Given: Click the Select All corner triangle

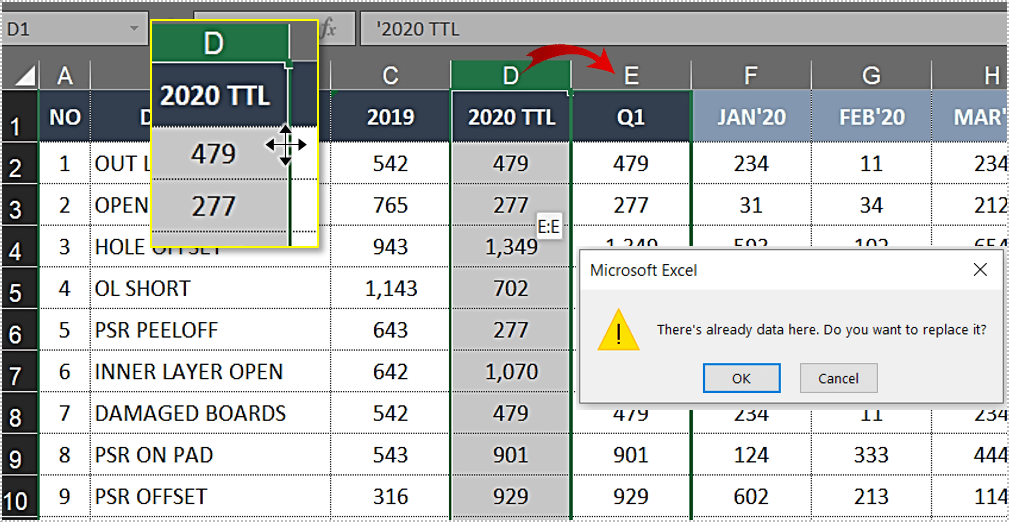Looking at the screenshot, I should pyautogui.click(x=24, y=76).
